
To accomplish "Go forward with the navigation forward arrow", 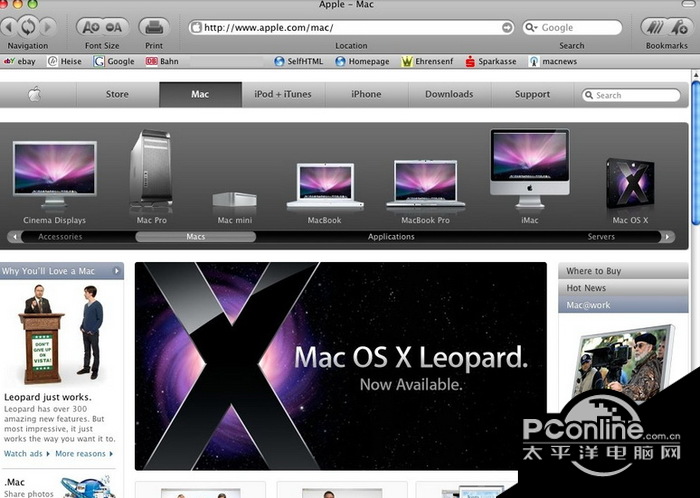I will (x=48, y=27).
